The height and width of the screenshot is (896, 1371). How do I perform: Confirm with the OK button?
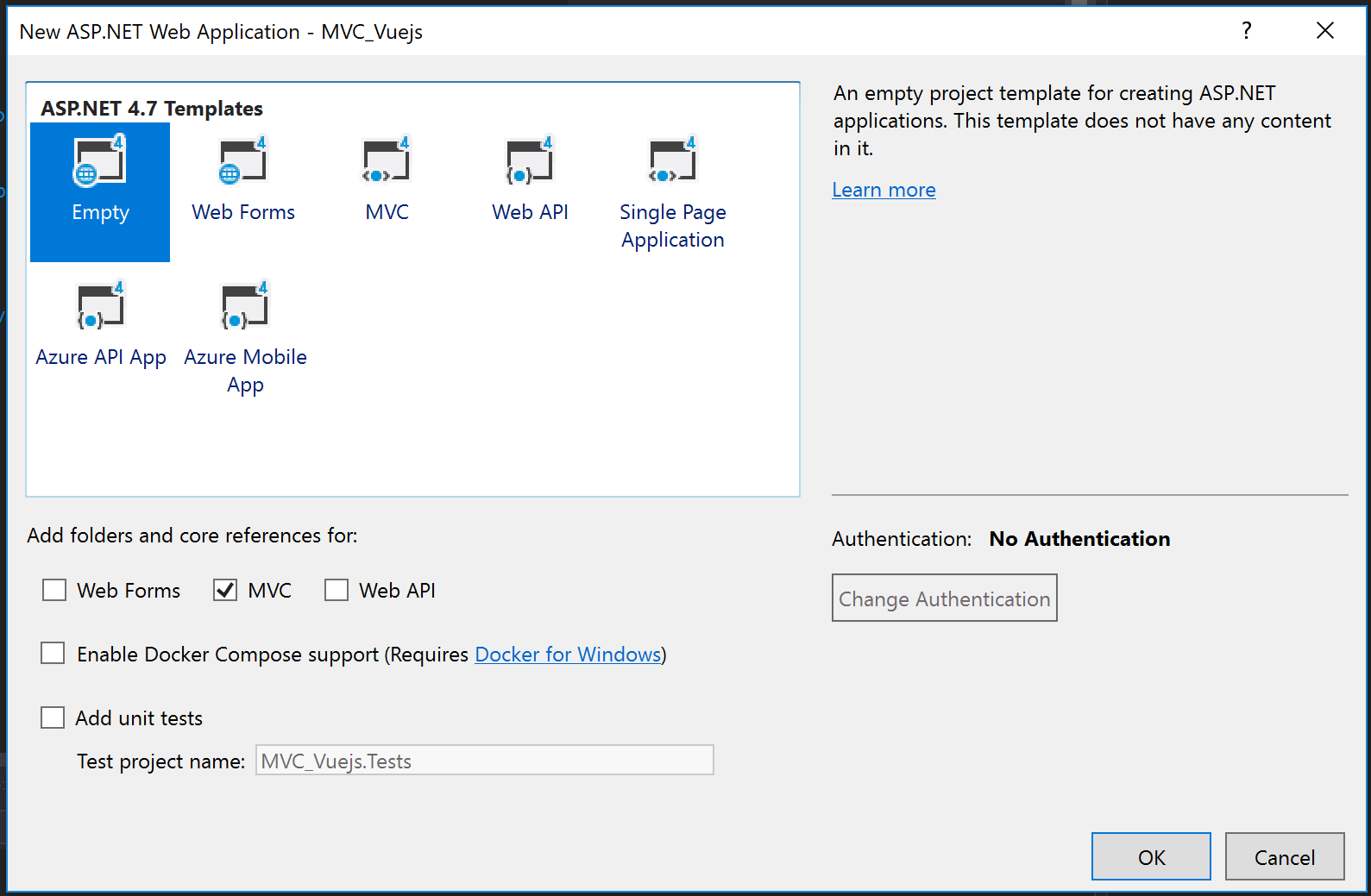1151,856
